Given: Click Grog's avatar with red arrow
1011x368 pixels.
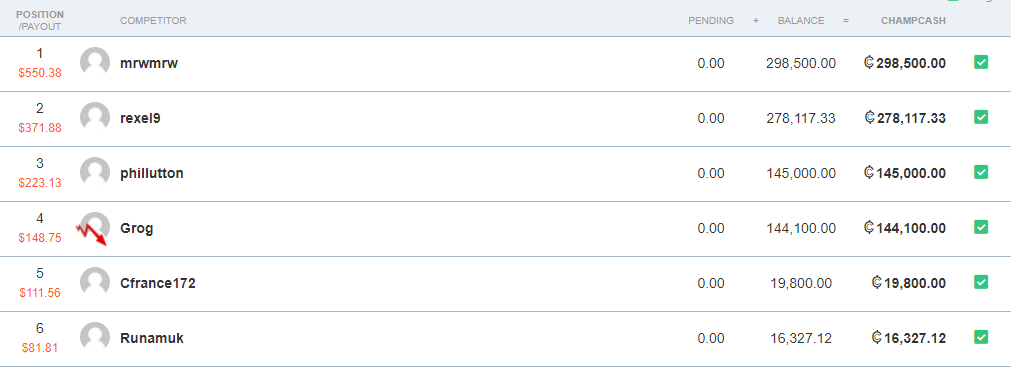Looking at the screenshot, I should coord(95,228).
